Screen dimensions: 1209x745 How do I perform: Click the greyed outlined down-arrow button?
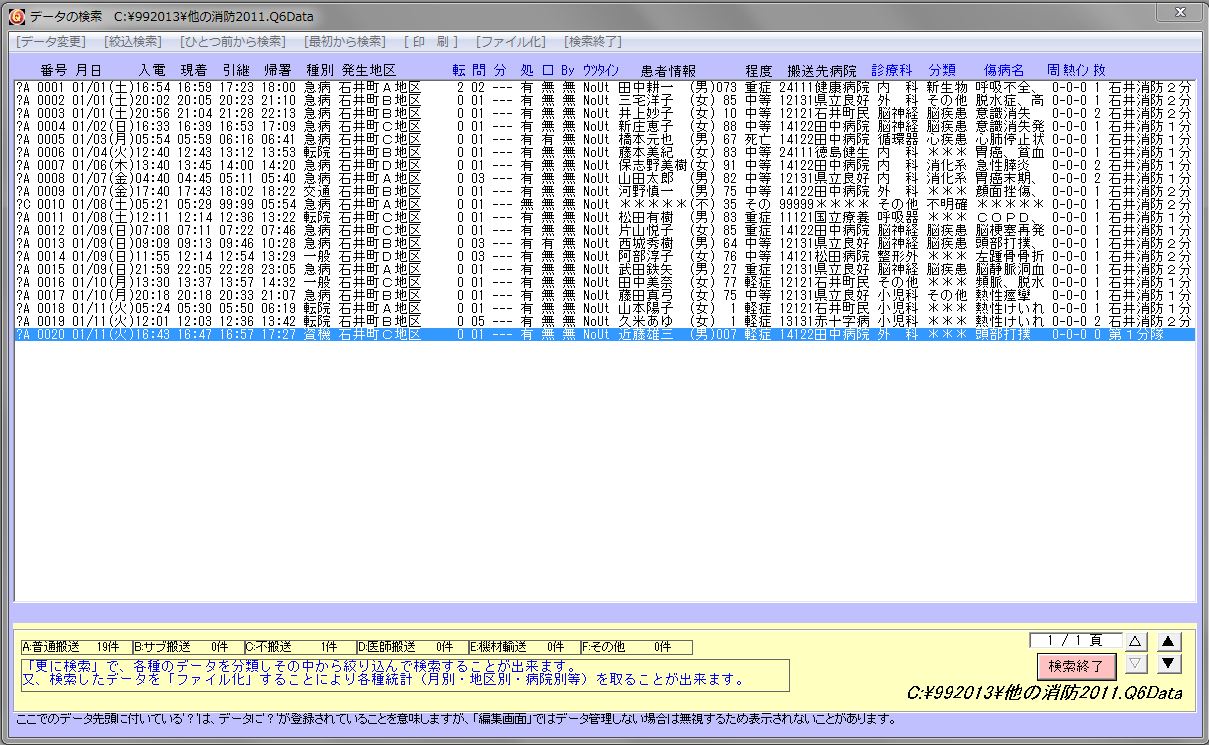pyautogui.click(x=1135, y=663)
